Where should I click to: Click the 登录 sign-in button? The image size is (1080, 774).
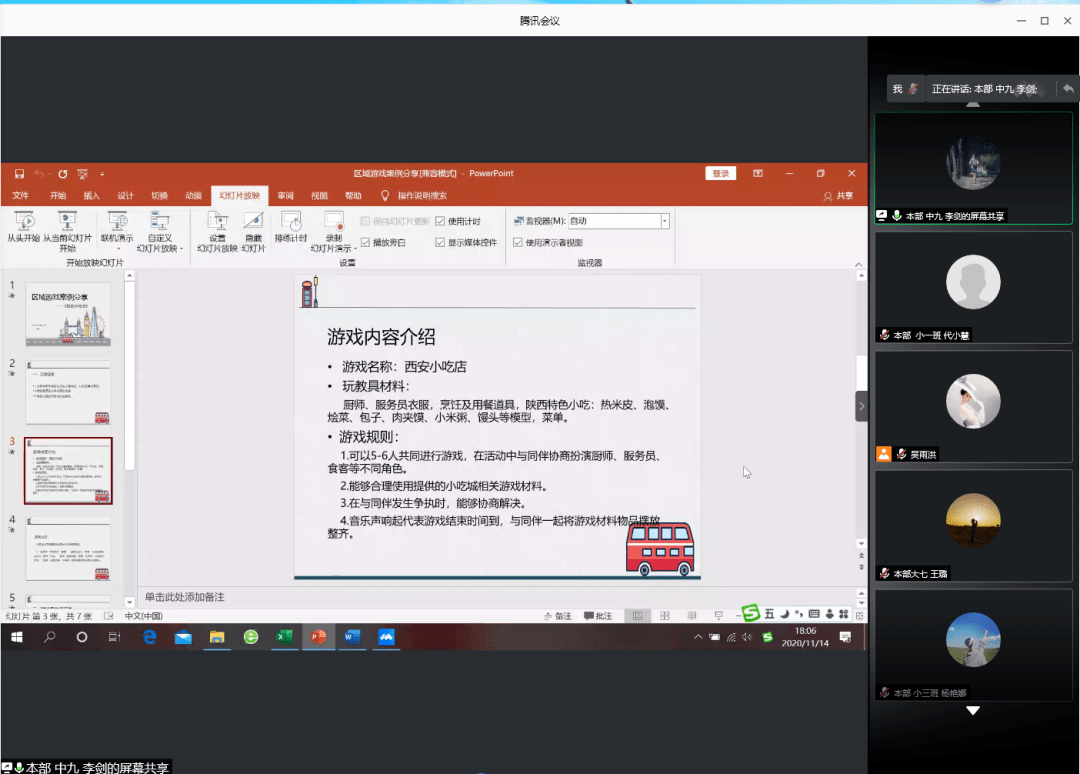click(720, 173)
